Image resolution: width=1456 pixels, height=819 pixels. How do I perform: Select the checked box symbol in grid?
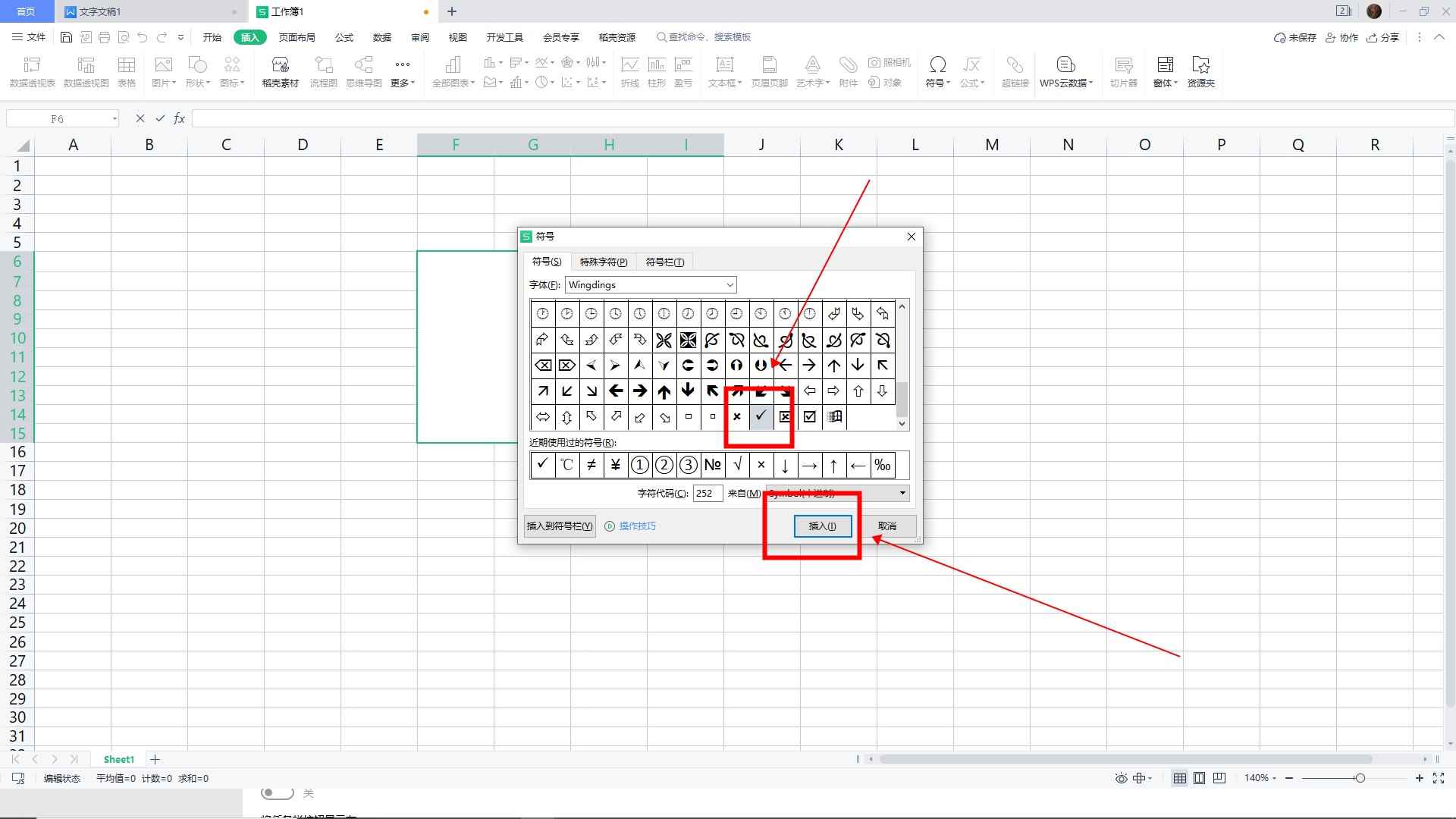(x=809, y=416)
